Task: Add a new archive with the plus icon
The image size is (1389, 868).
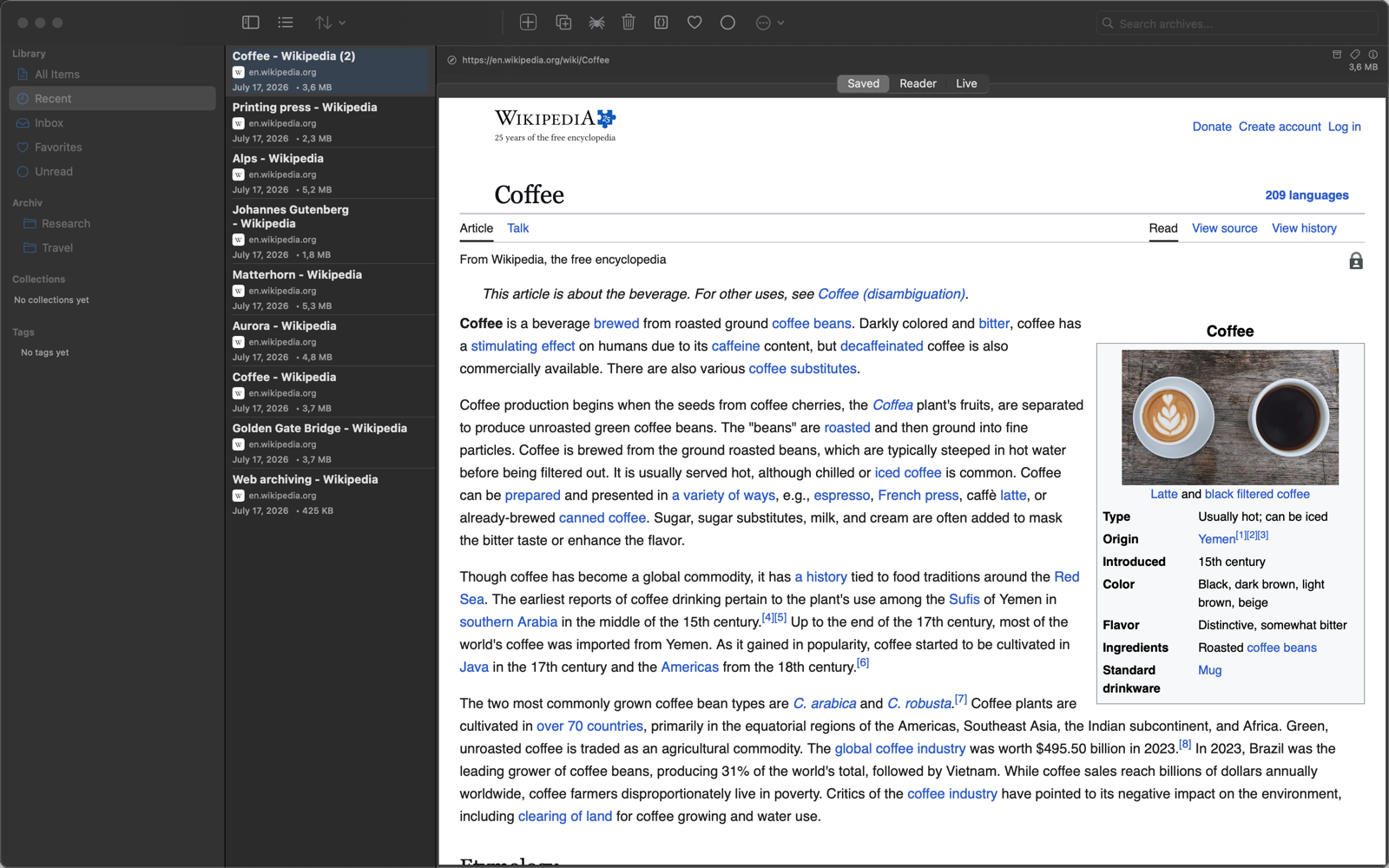Action: click(x=528, y=23)
